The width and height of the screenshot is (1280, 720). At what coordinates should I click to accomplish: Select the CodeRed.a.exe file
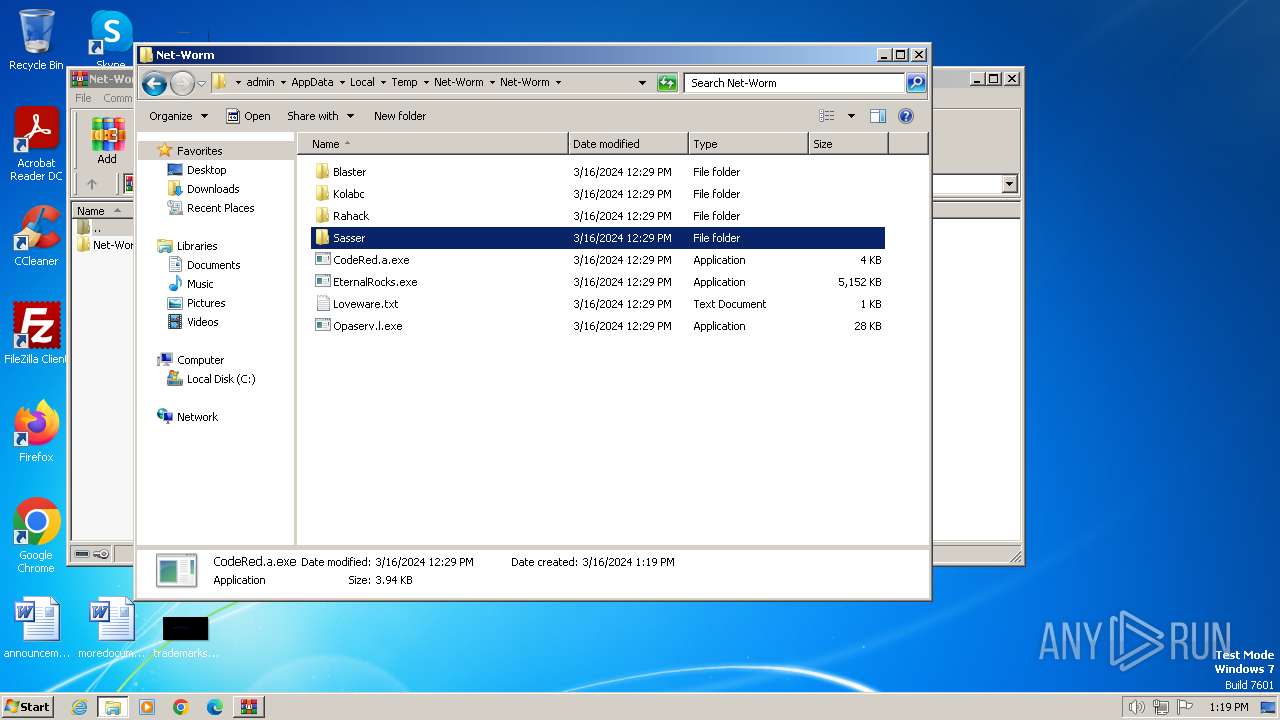(x=370, y=260)
